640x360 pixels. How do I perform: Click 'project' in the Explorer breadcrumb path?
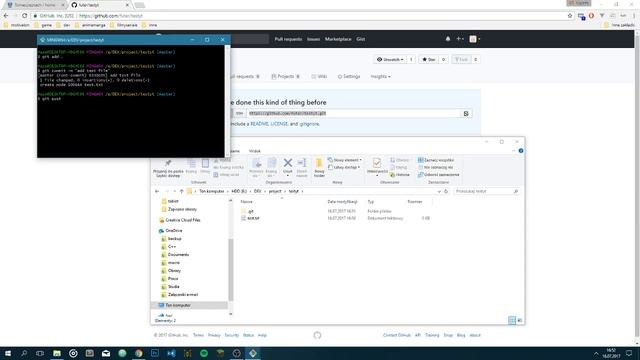click(275, 191)
